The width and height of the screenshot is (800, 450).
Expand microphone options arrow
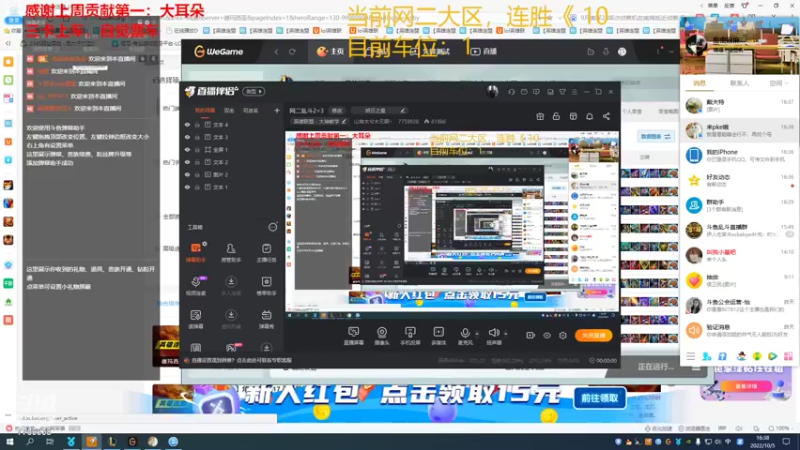point(477,334)
